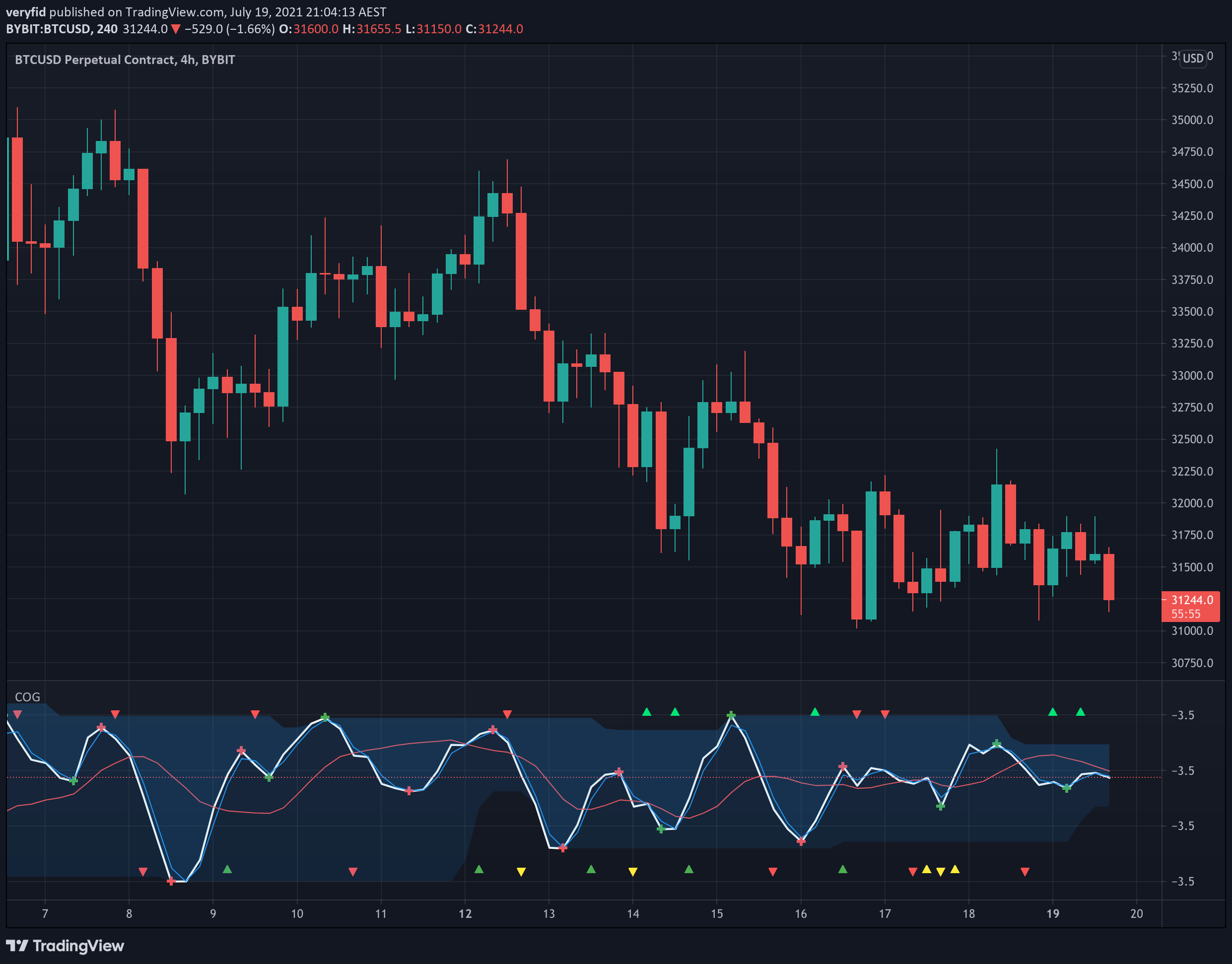
Task: Click the 34750.0 price axis label
Action: click(x=1192, y=152)
